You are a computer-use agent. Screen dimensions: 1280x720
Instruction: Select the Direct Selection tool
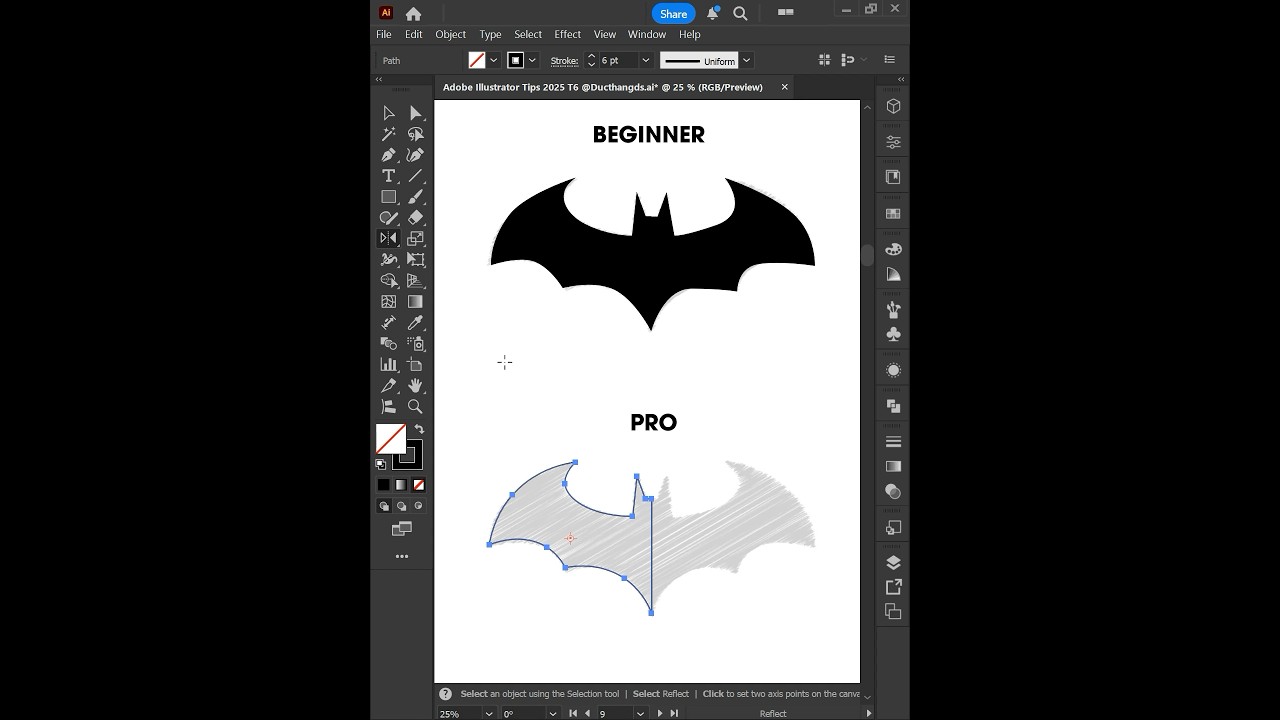415,113
